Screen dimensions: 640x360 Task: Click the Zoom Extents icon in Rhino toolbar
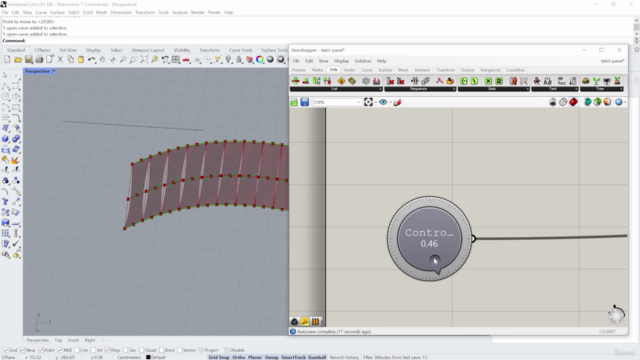(144, 60)
